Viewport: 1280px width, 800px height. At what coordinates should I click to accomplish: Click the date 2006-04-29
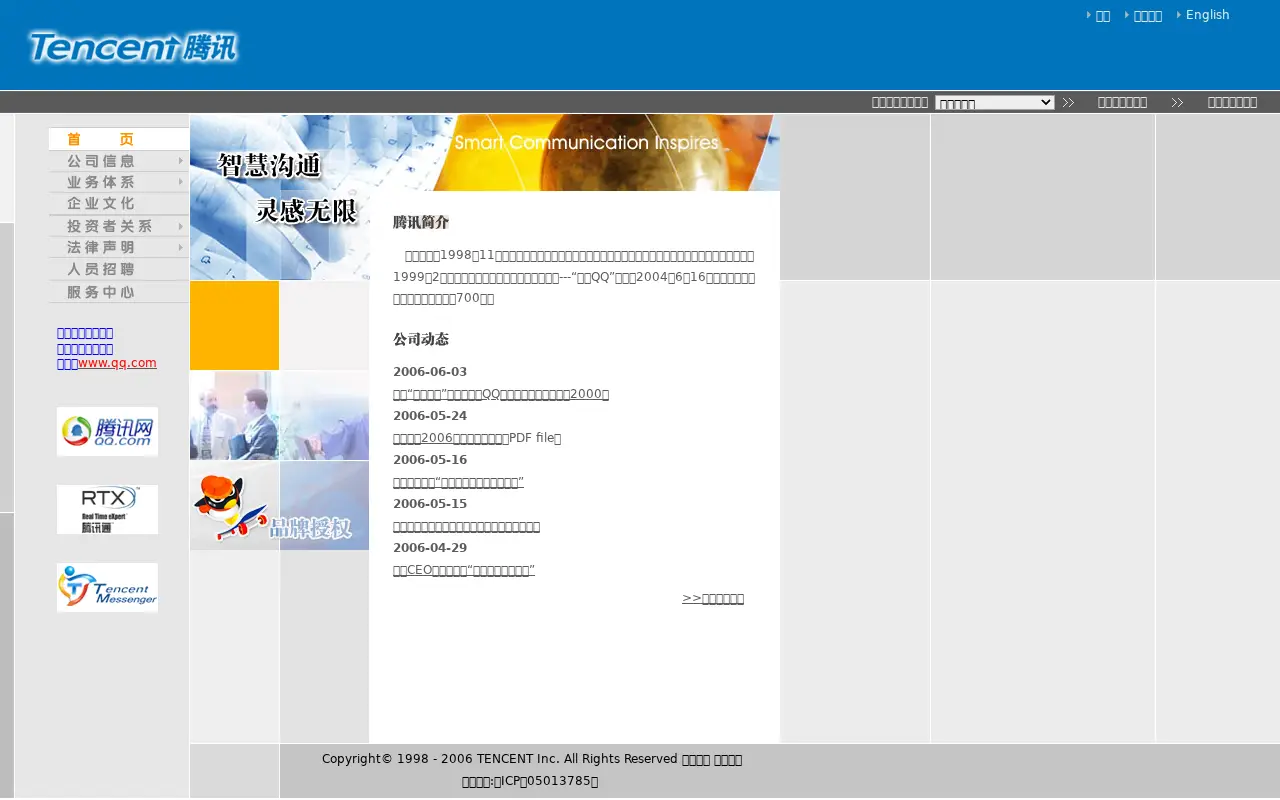(430, 548)
